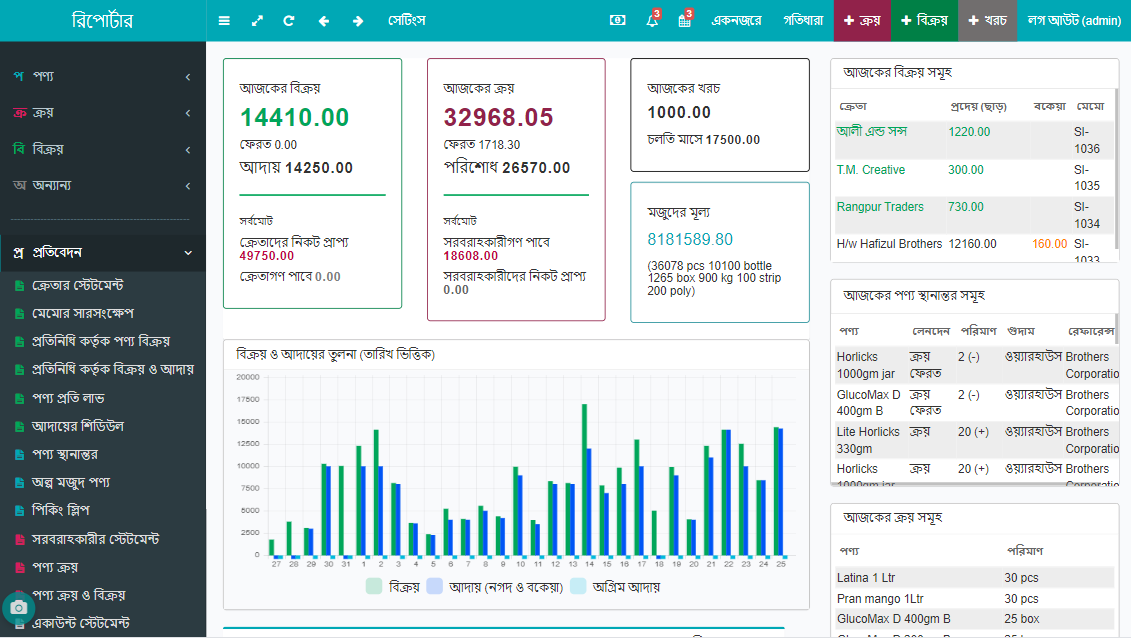Open সেটিংস in the top bar

[407, 21]
